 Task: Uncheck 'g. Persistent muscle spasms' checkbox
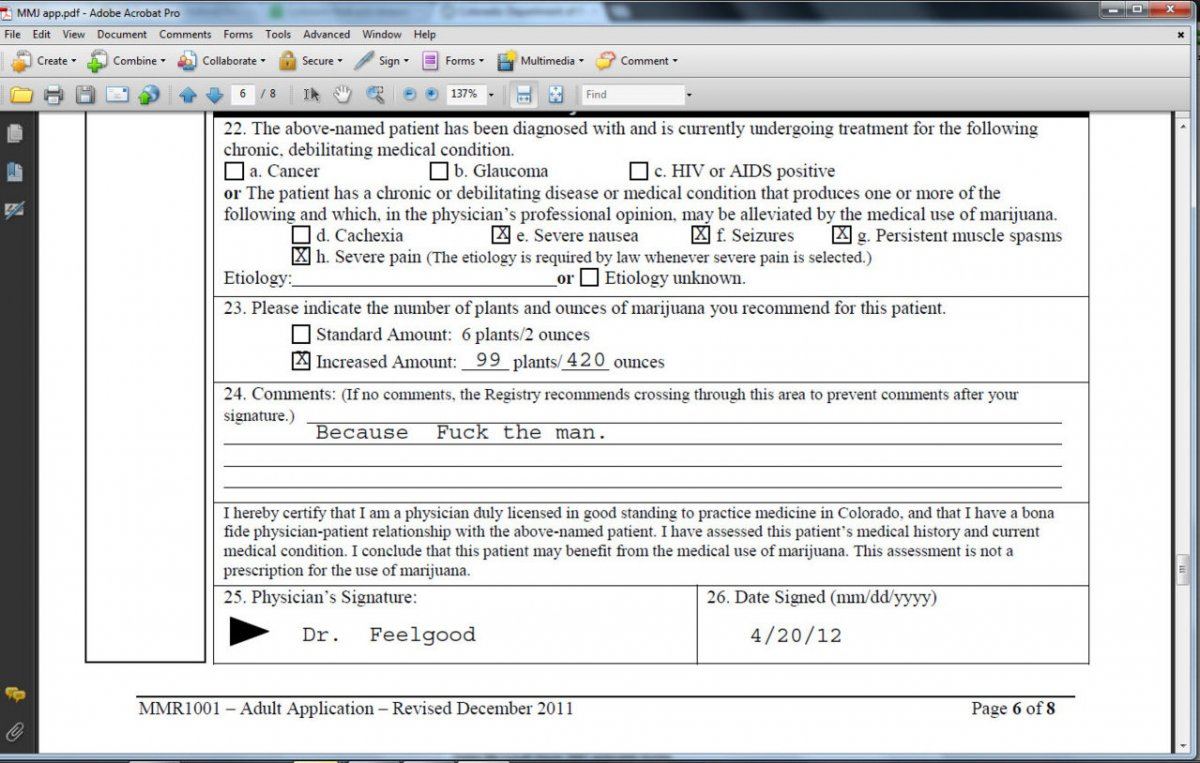[x=842, y=235]
